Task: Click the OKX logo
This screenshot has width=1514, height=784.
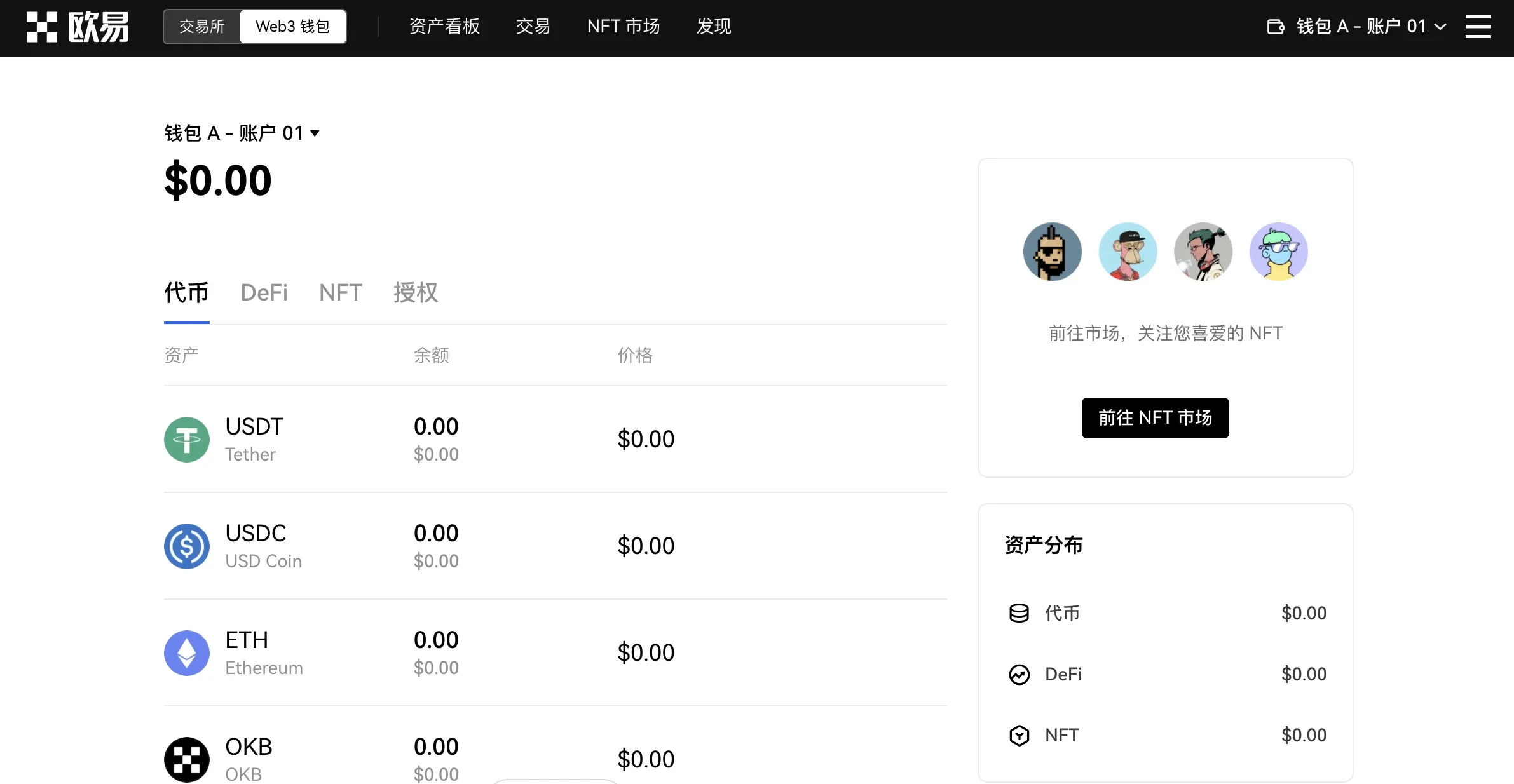Action: (76, 27)
